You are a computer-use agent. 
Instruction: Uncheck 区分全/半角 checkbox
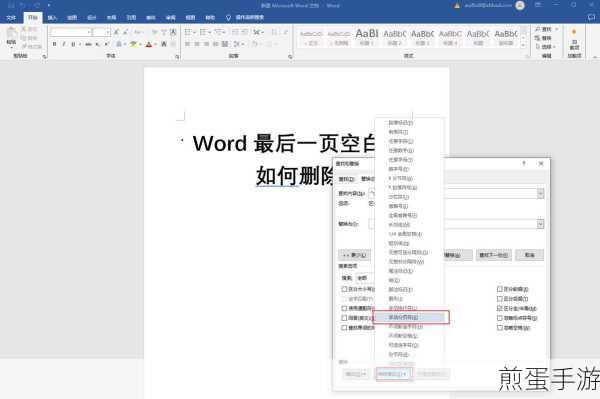[499, 308]
